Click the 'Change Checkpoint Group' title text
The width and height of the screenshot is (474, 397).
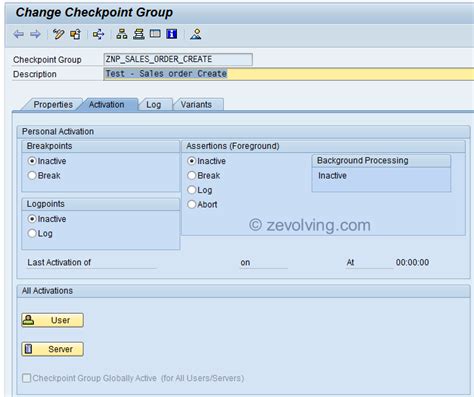click(94, 12)
